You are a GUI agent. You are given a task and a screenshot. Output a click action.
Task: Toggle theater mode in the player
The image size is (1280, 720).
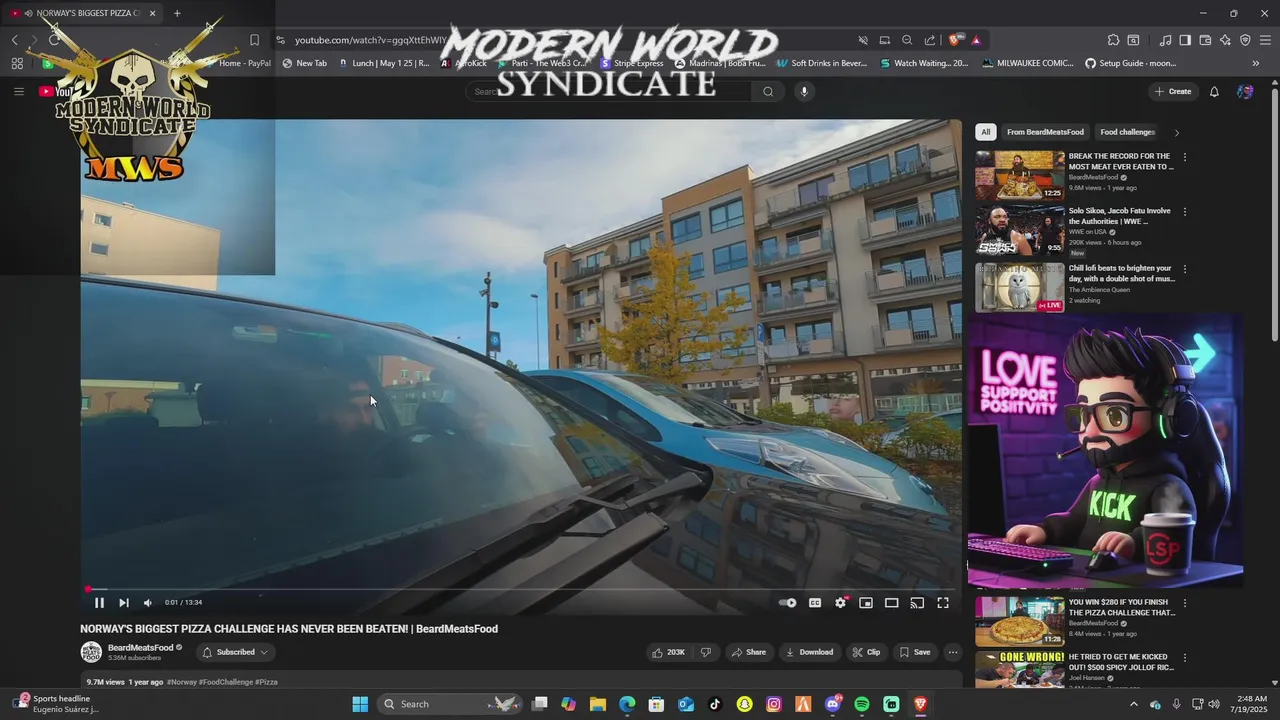(x=891, y=602)
